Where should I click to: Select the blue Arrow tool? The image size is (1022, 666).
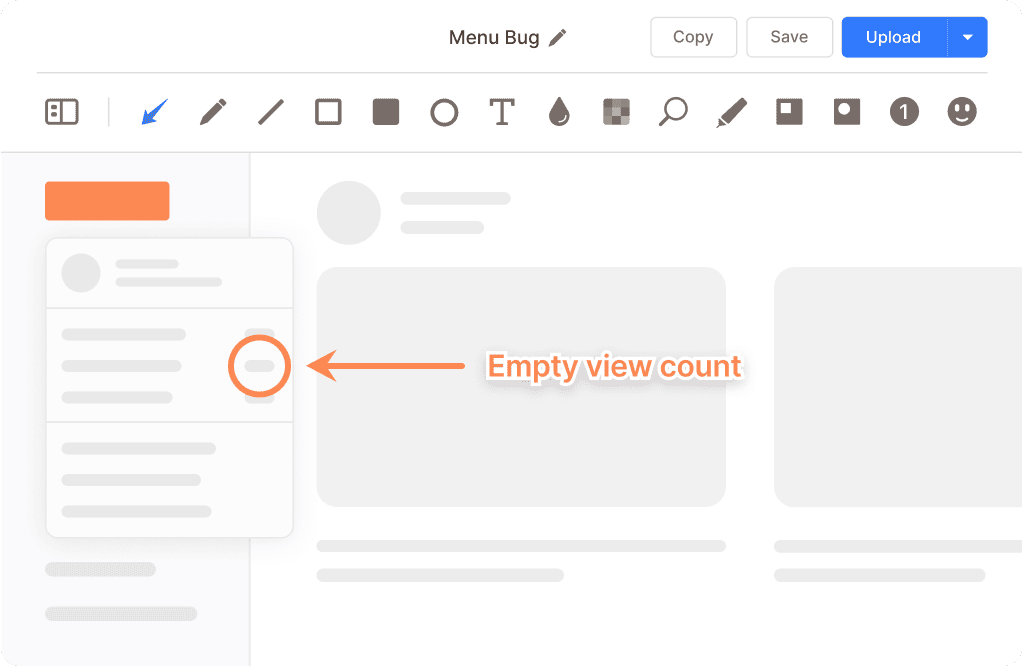pos(154,112)
